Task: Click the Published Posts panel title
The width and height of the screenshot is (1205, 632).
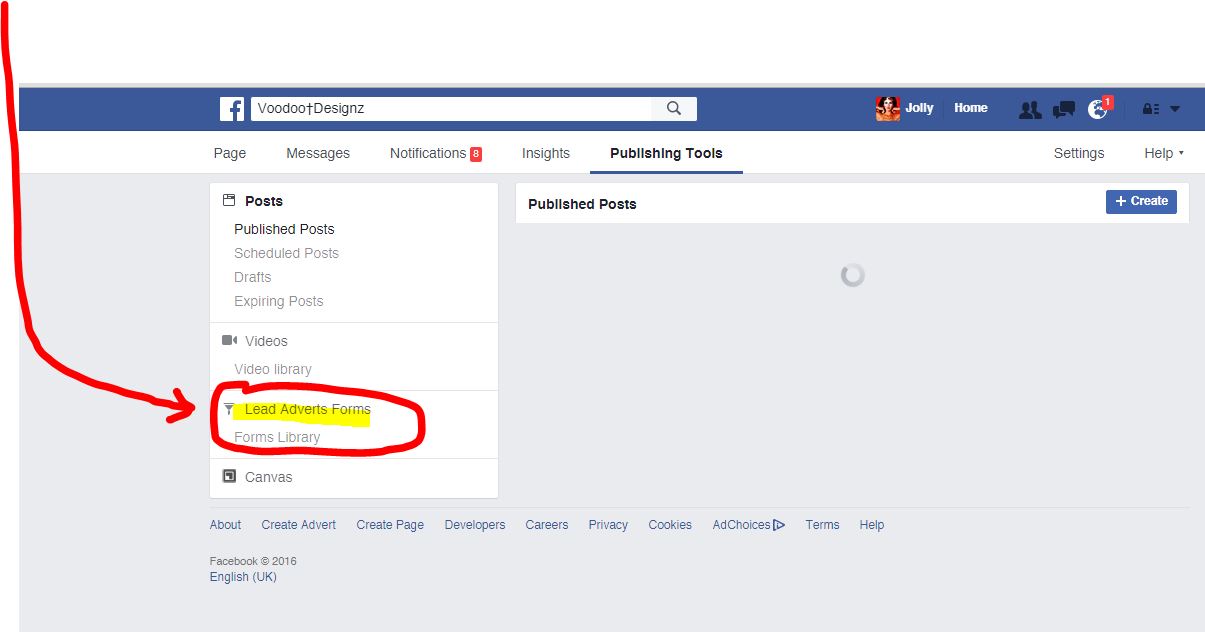Action: (x=582, y=204)
